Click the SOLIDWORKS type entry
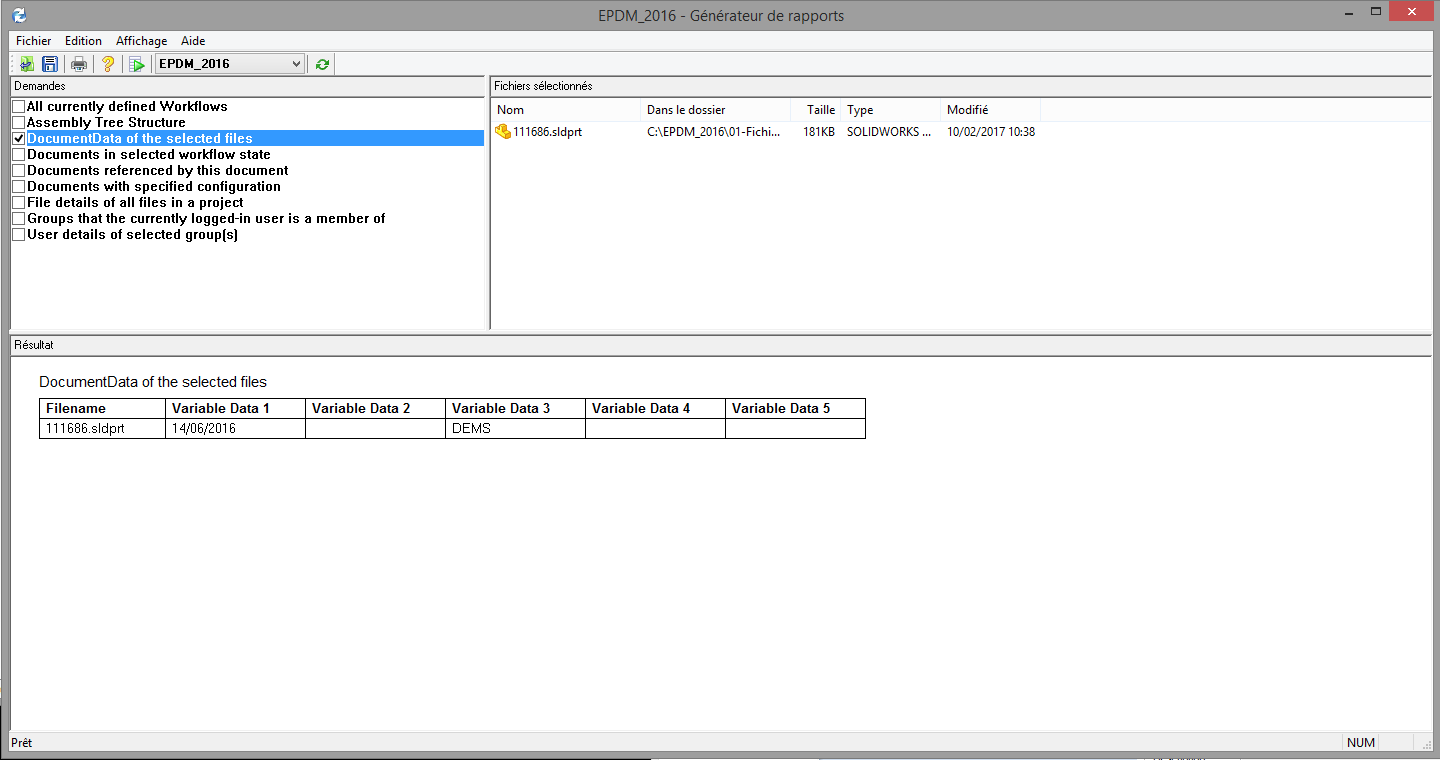Viewport: 1440px width, 760px height. tap(889, 132)
